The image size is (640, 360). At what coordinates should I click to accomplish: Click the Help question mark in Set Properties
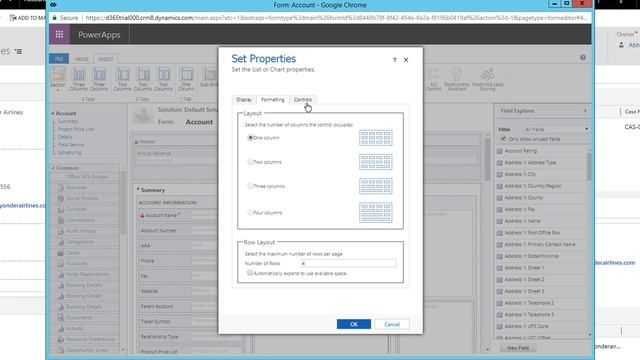pos(394,60)
